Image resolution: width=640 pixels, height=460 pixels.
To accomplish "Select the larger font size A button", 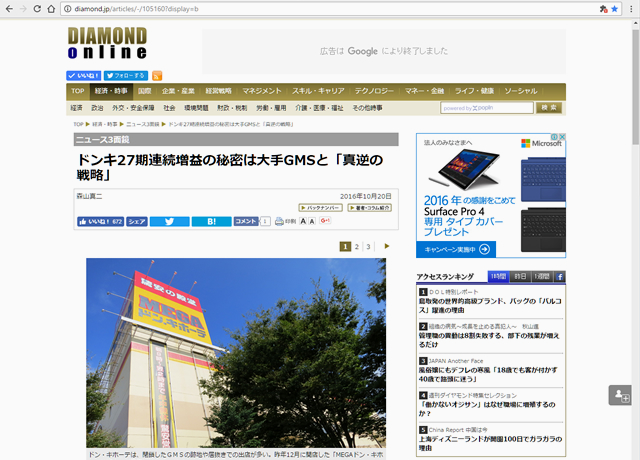I will coord(304,221).
